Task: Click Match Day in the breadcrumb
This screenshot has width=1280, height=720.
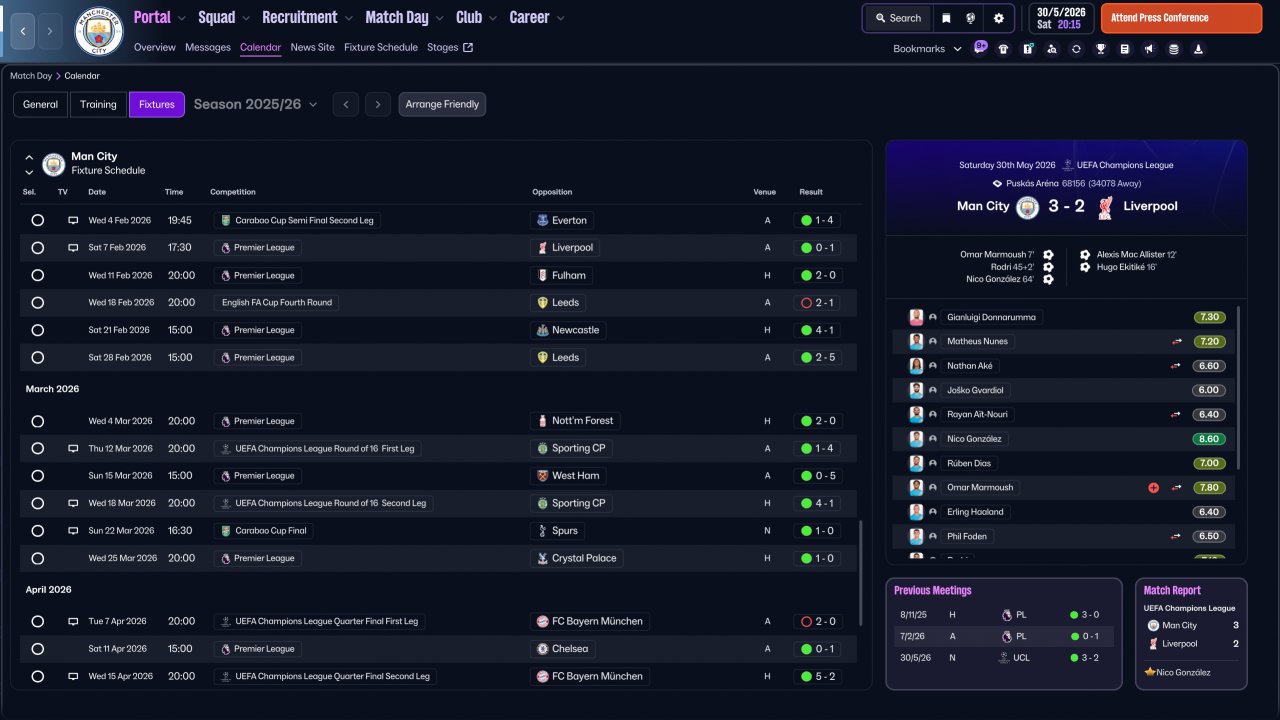Action: click(31, 76)
